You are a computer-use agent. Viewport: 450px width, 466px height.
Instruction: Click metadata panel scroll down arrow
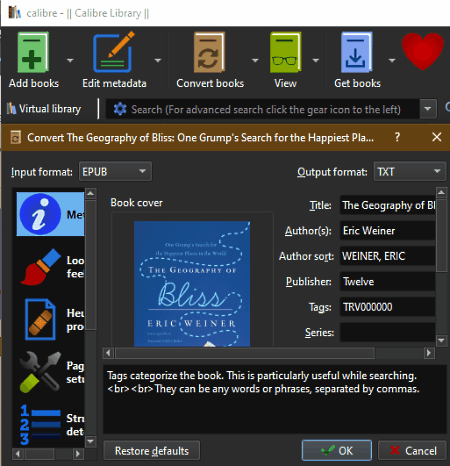(441, 340)
